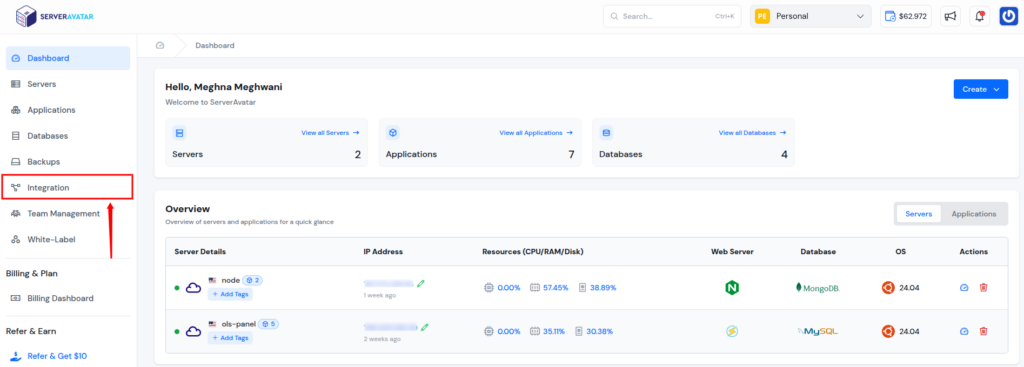
Task: Click the Nginx icon in node row
Action: tap(732, 287)
